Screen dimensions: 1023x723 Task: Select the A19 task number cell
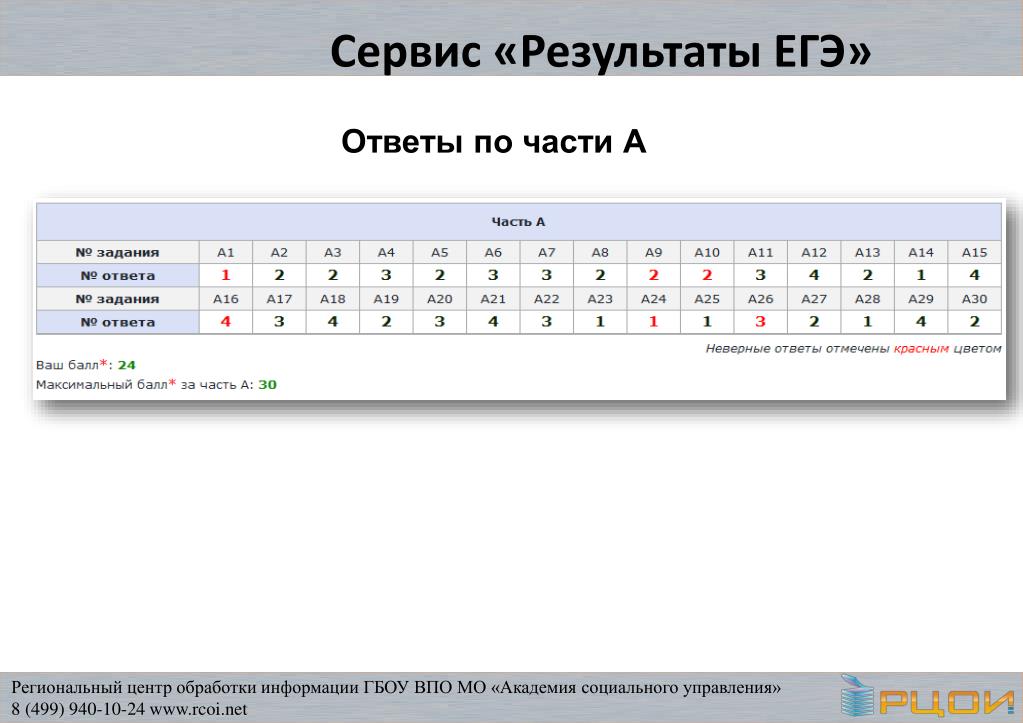386,299
